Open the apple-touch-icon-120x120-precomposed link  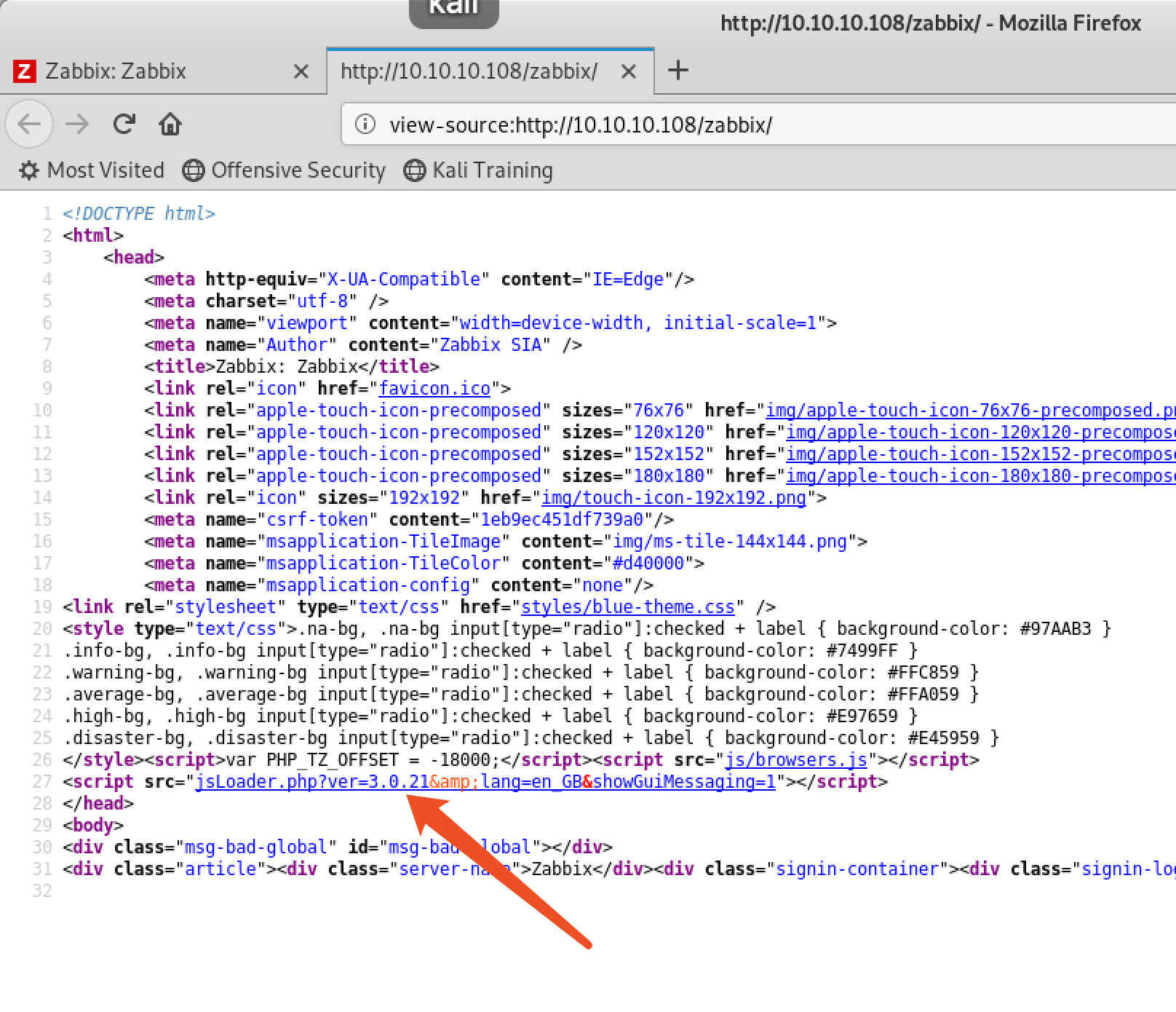coord(981,432)
